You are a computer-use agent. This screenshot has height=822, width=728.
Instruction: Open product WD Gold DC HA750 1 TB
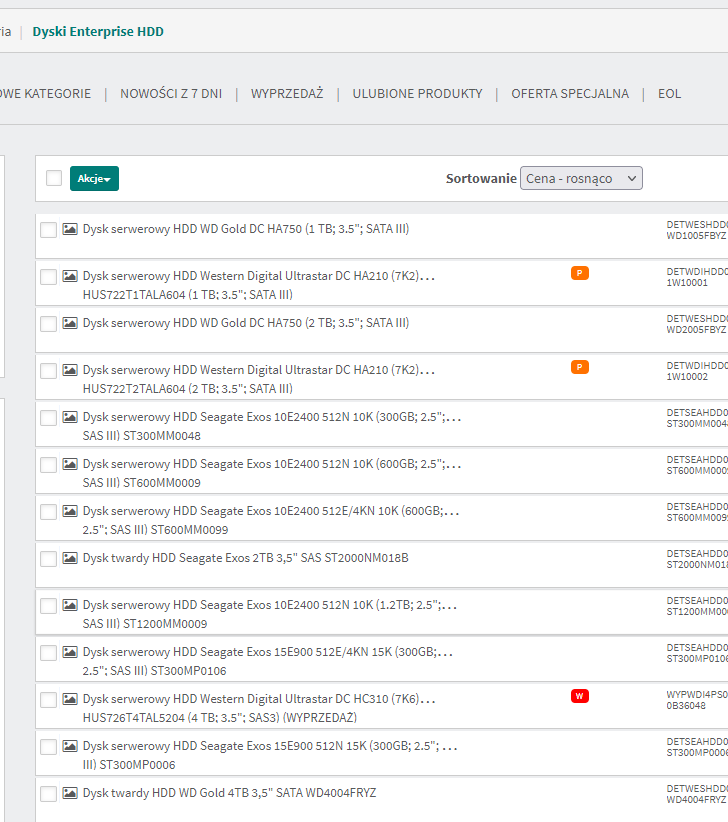[246, 229]
